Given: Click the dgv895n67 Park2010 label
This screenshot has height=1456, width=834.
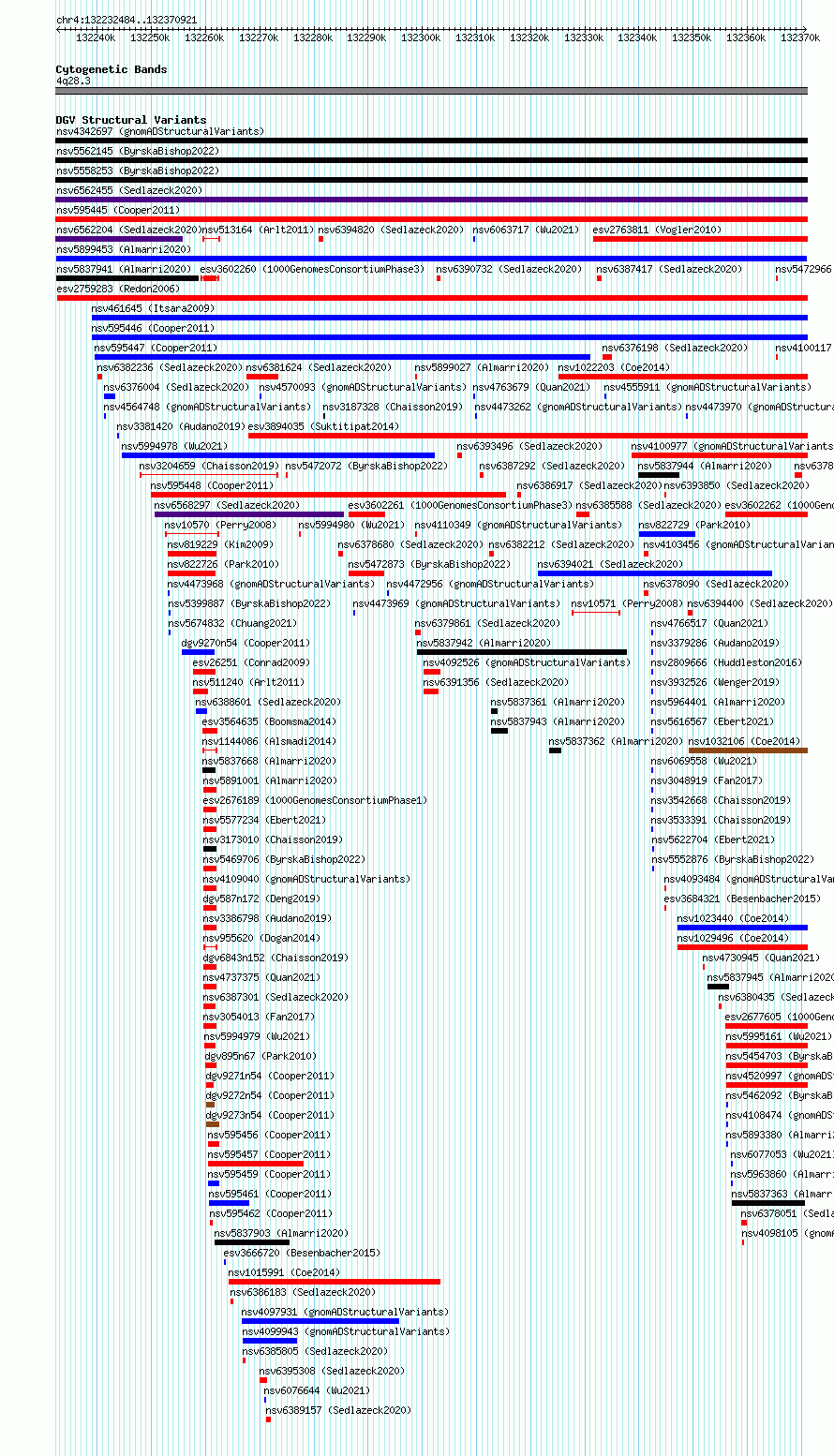Looking at the screenshot, I should 261,1056.
